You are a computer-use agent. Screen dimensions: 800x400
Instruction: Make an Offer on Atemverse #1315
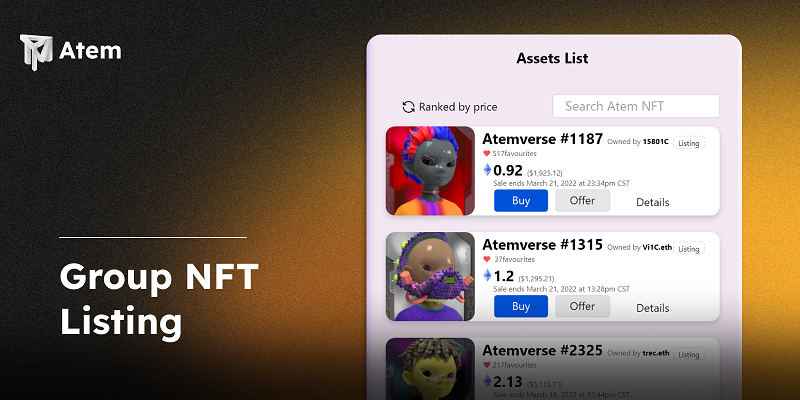pos(582,306)
